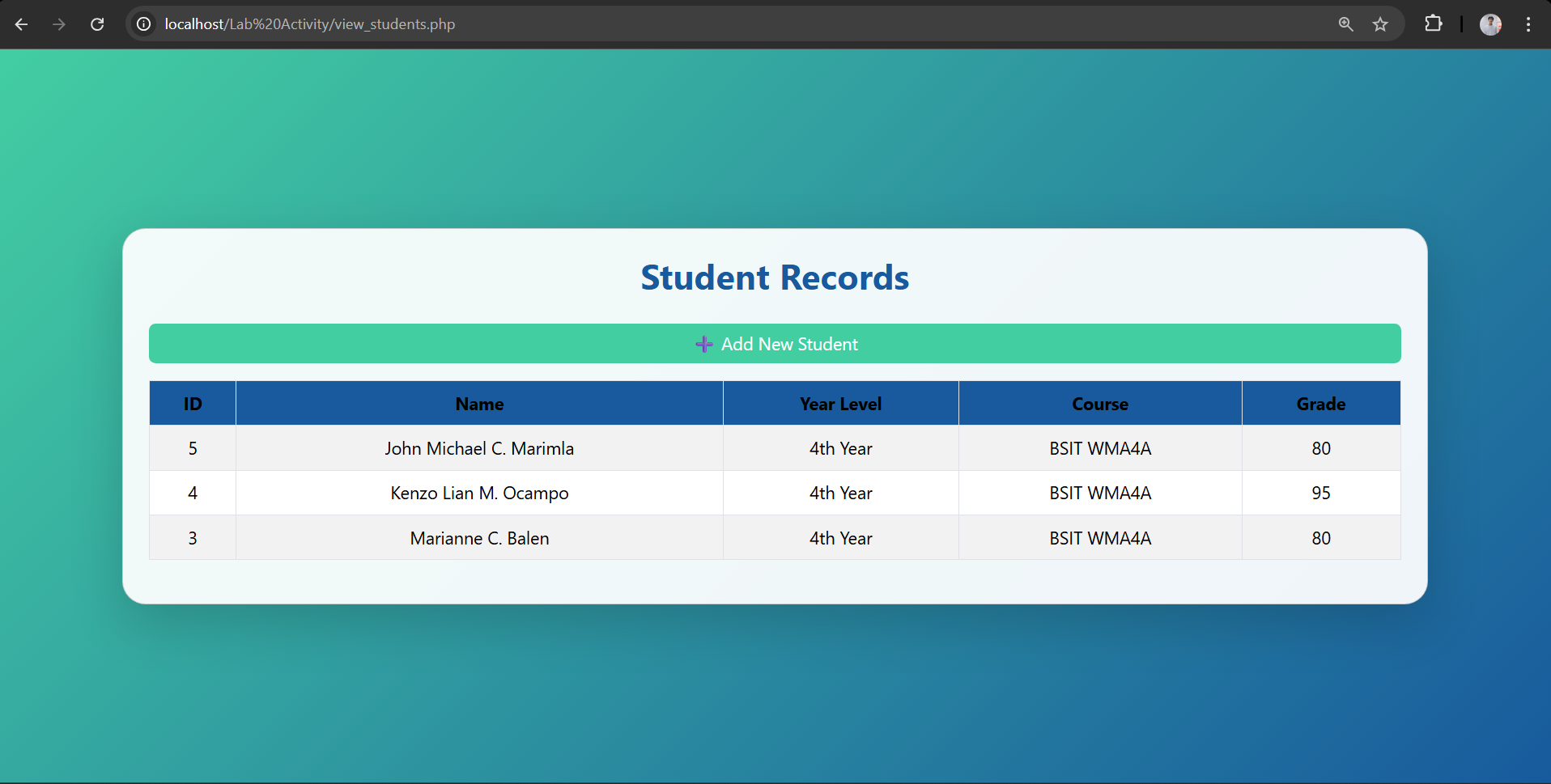Open the browser extensions puzzle icon
1551x784 pixels.
pos(1434,24)
